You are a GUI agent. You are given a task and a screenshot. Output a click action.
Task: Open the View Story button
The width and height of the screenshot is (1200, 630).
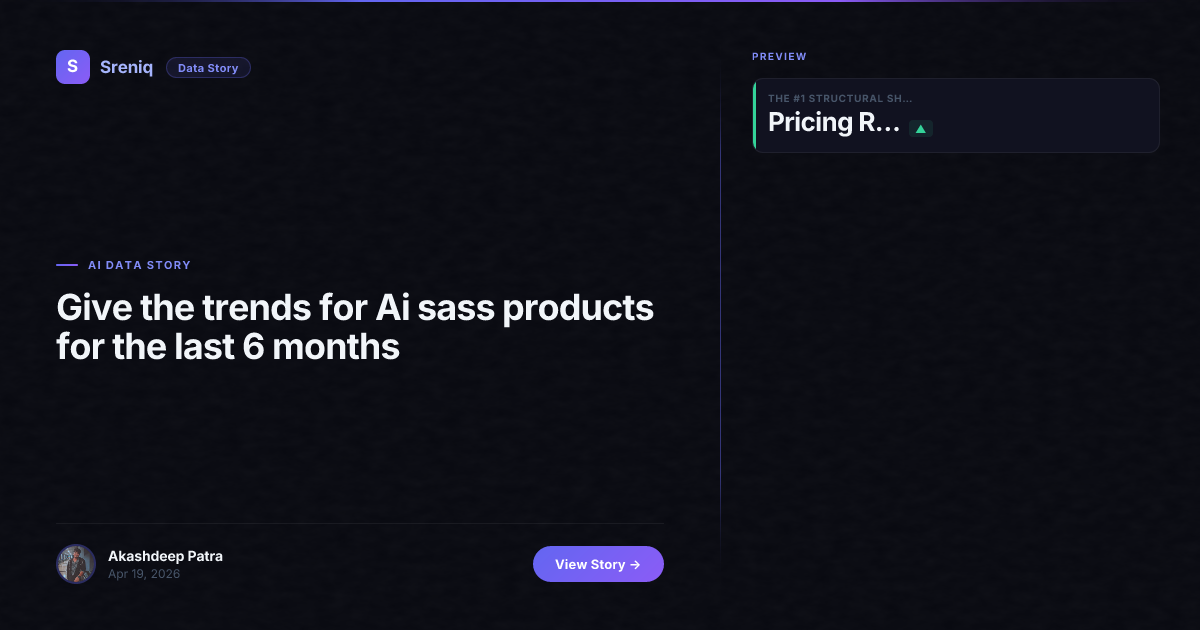(x=598, y=564)
